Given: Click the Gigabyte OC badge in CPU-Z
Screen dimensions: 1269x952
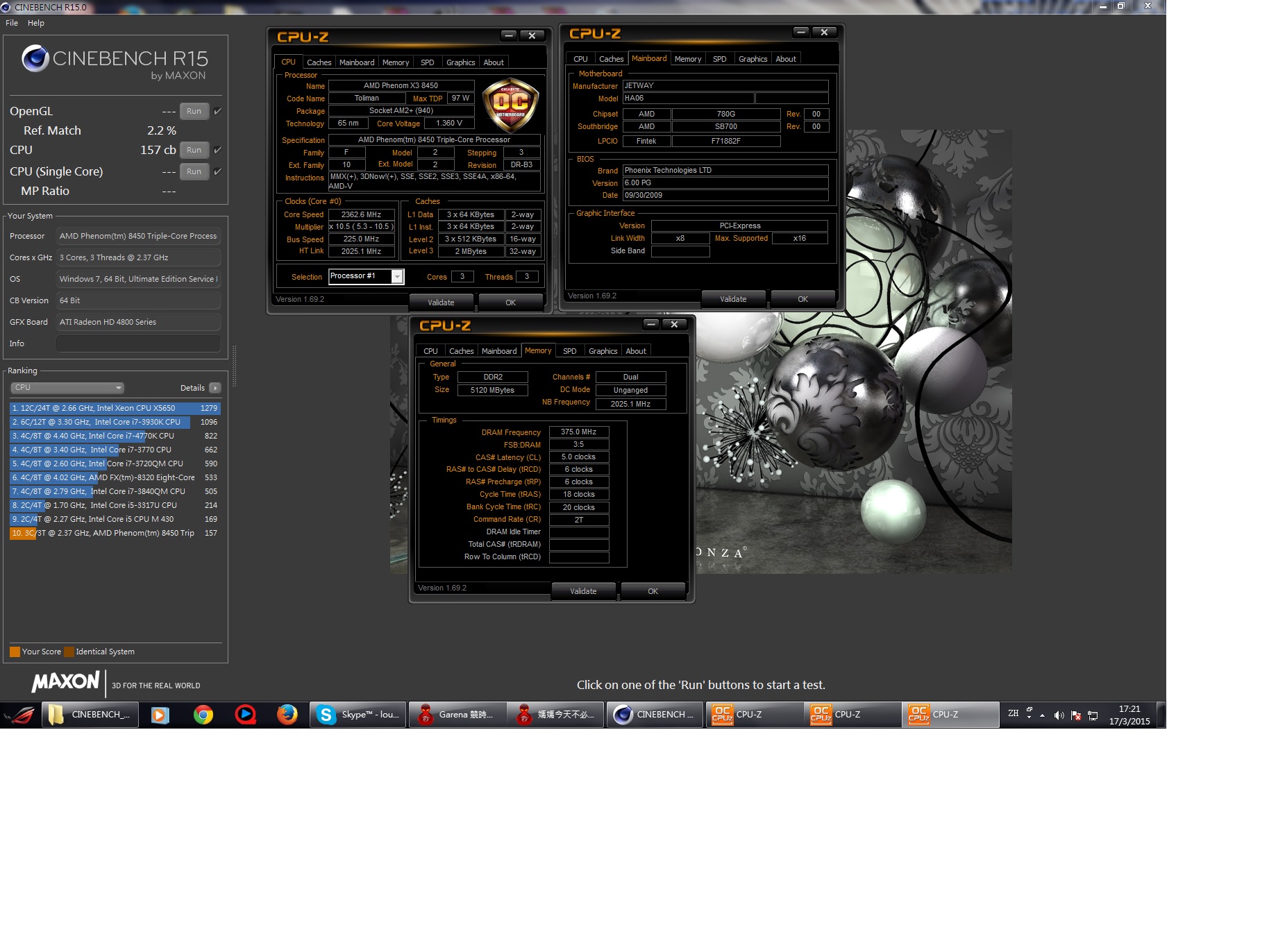Looking at the screenshot, I should [x=510, y=105].
